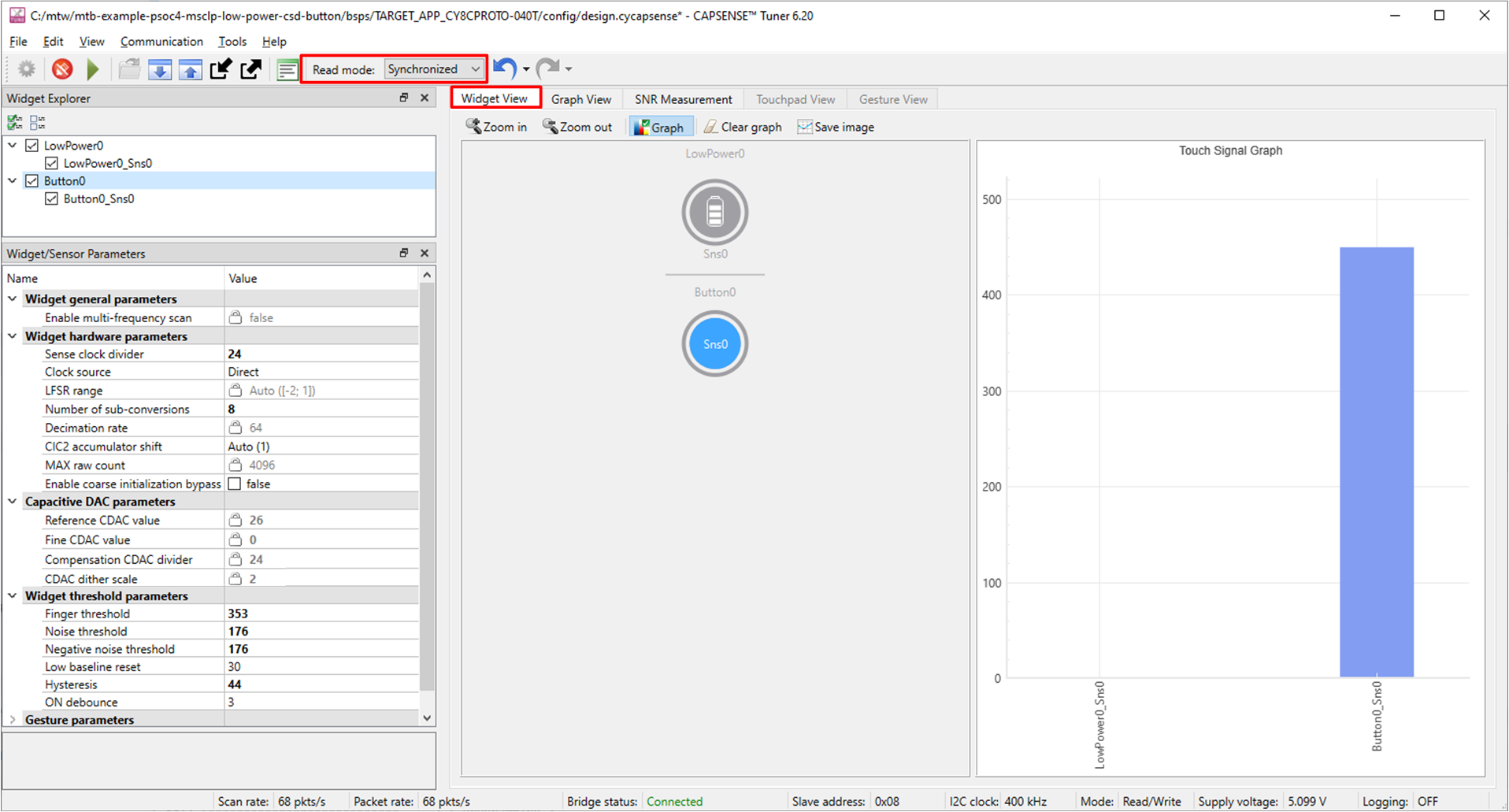Screen dimensions: 1509x812
Task: Toggle the LowPower0 widget checkbox
Action: (x=32, y=145)
